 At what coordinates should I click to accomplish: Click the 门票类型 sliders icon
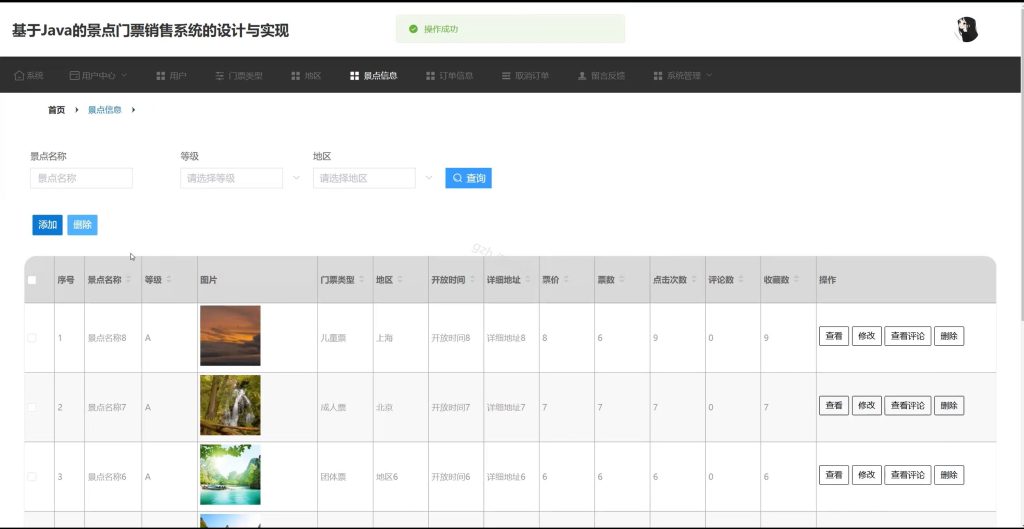pyautogui.click(x=220, y=76)
